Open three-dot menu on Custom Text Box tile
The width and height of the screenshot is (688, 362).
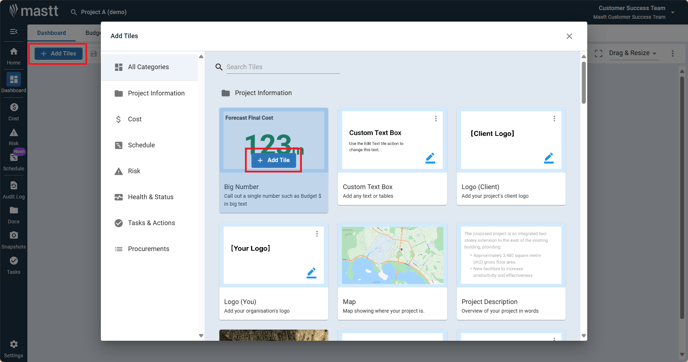(436, 118)
